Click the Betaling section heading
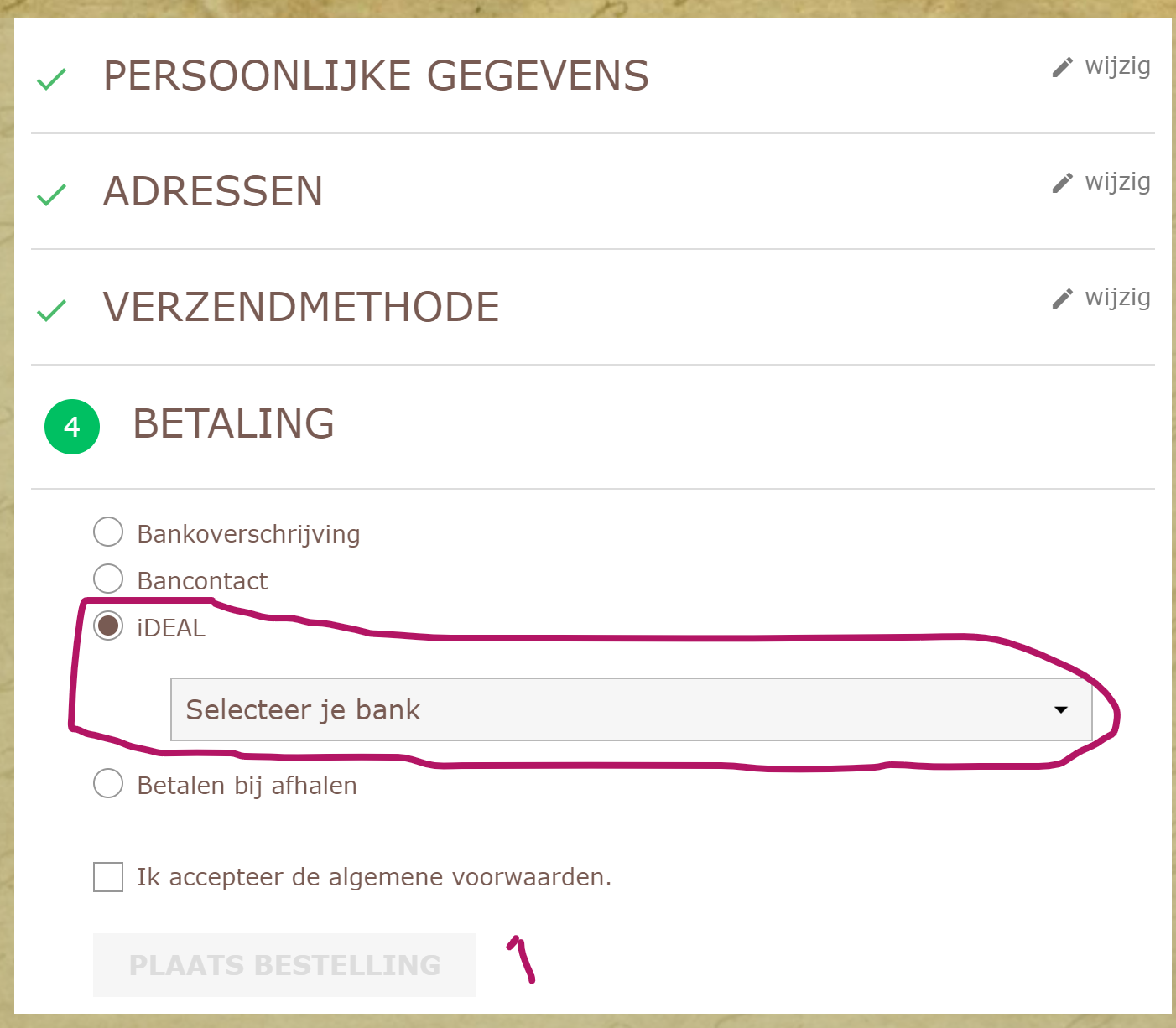 pos(234,423)
